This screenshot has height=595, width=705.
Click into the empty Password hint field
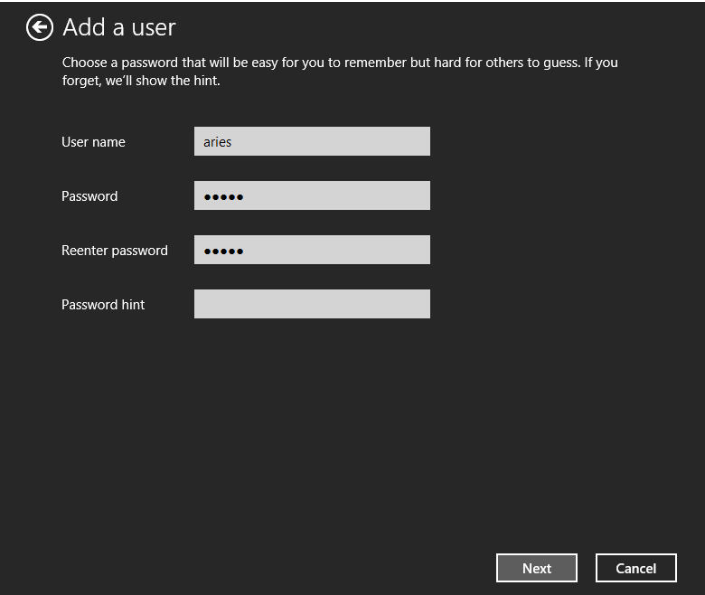[312, 304]
